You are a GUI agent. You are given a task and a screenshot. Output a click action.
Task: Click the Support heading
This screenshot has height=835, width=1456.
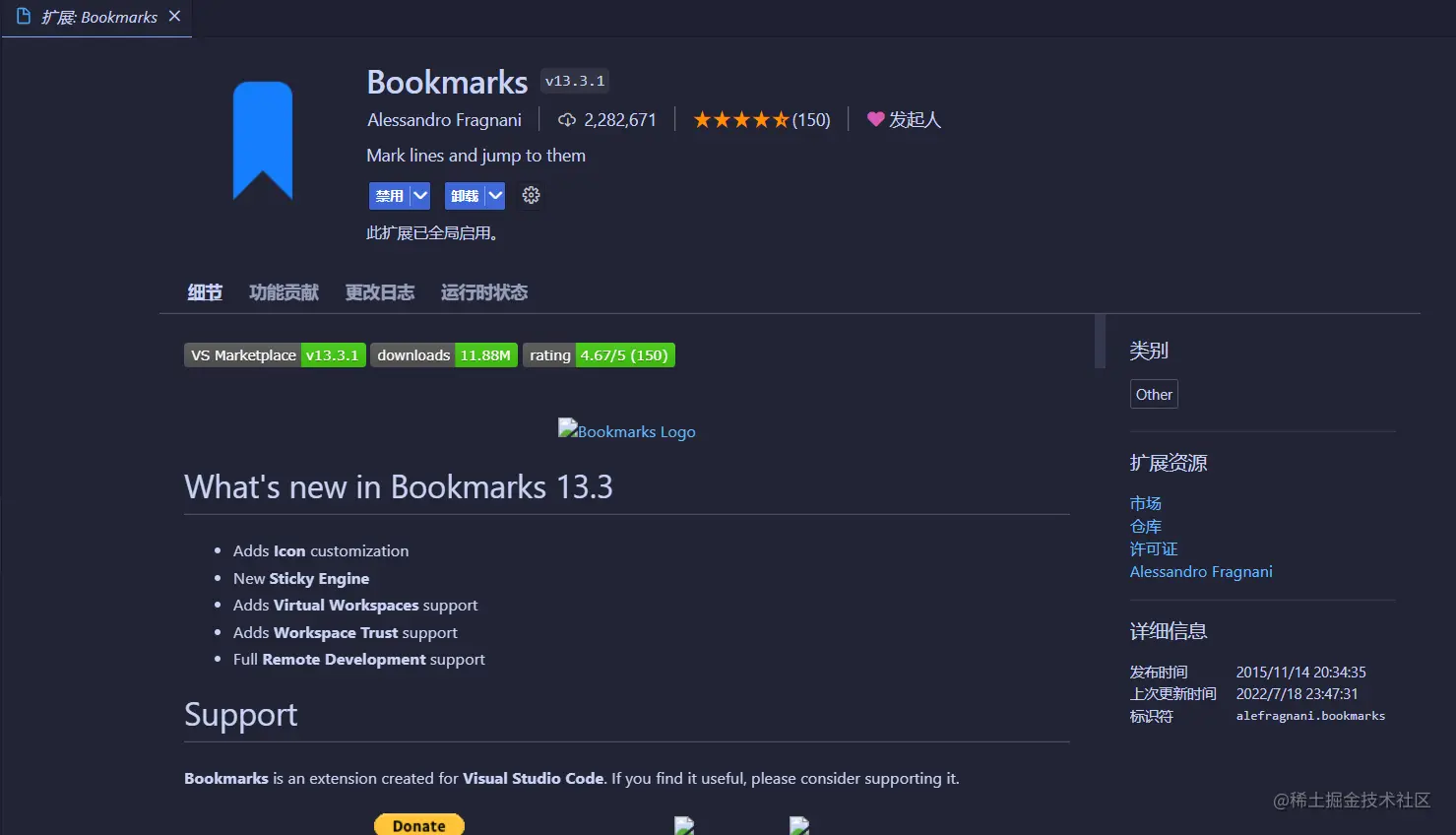pos(241,715)
